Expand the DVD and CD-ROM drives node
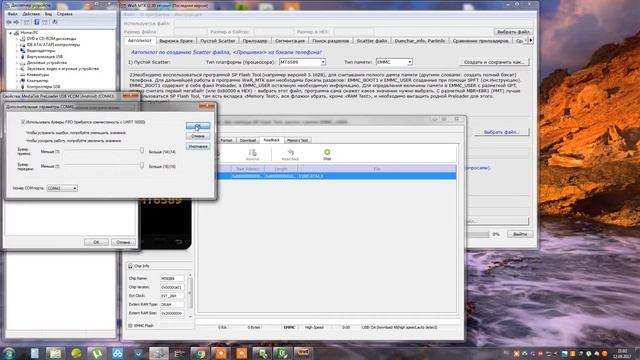This screenshot has width=640, height=360. 17,38
